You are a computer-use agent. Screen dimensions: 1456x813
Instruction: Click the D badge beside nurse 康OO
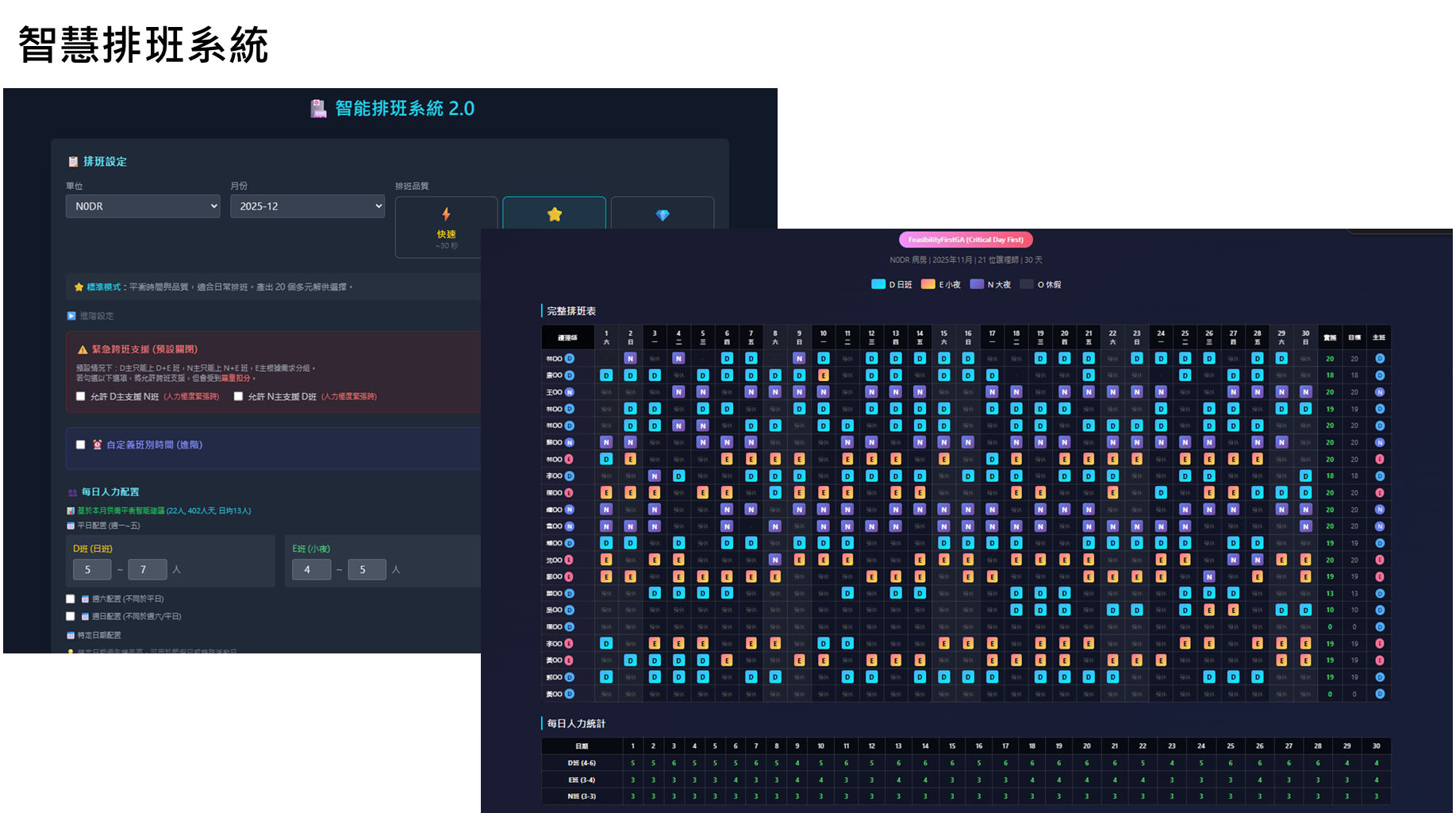point(569,376)
